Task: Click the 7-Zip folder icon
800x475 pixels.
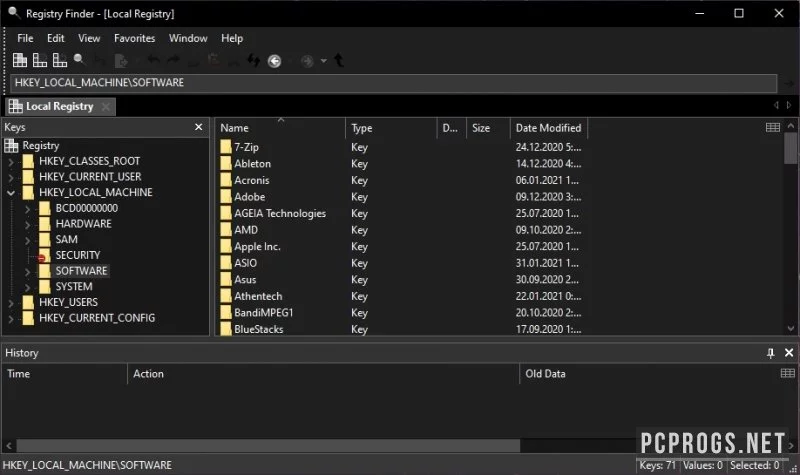Action: 226,147
